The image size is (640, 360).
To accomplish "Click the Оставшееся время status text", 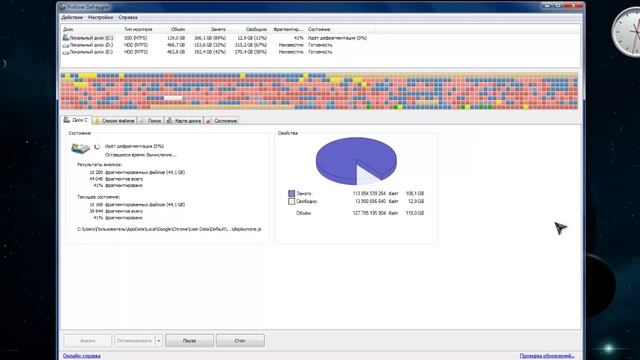I will [140, 155].
